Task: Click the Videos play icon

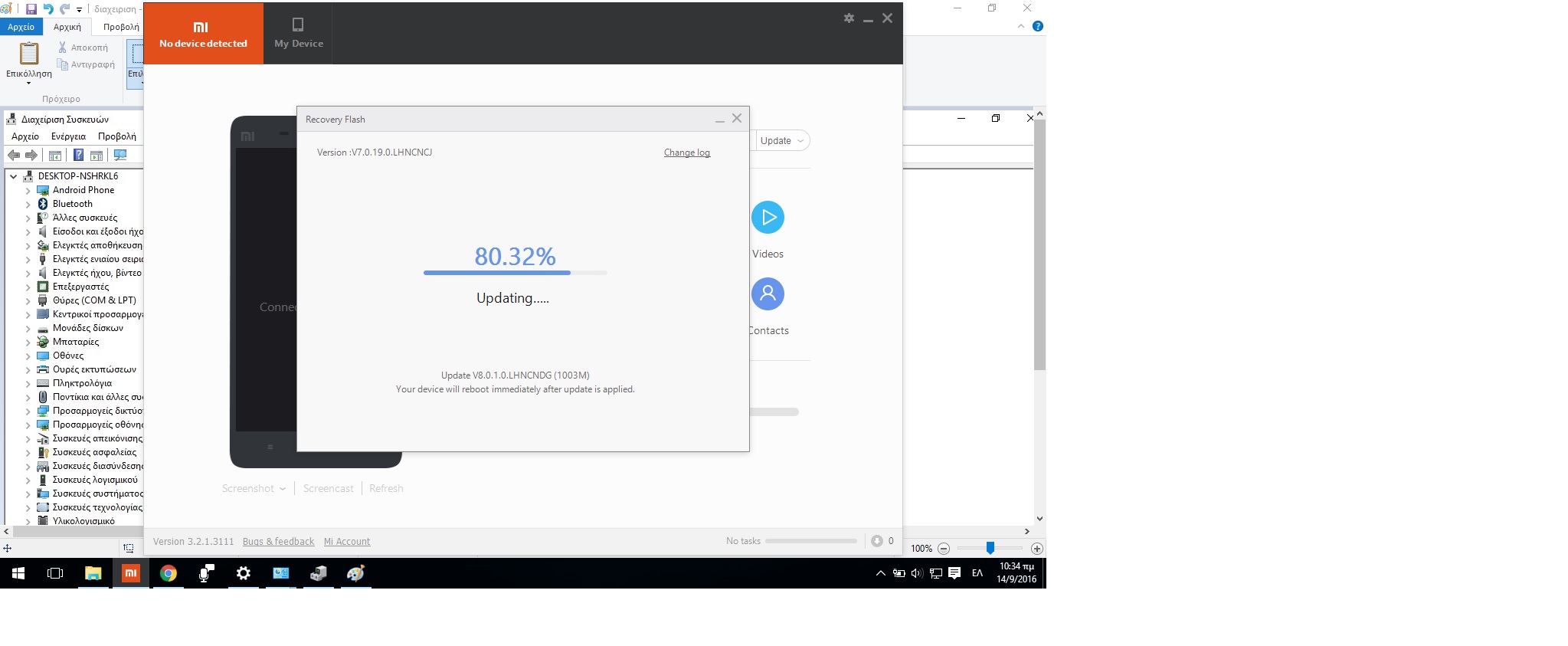Action: (x=768, y=218)
